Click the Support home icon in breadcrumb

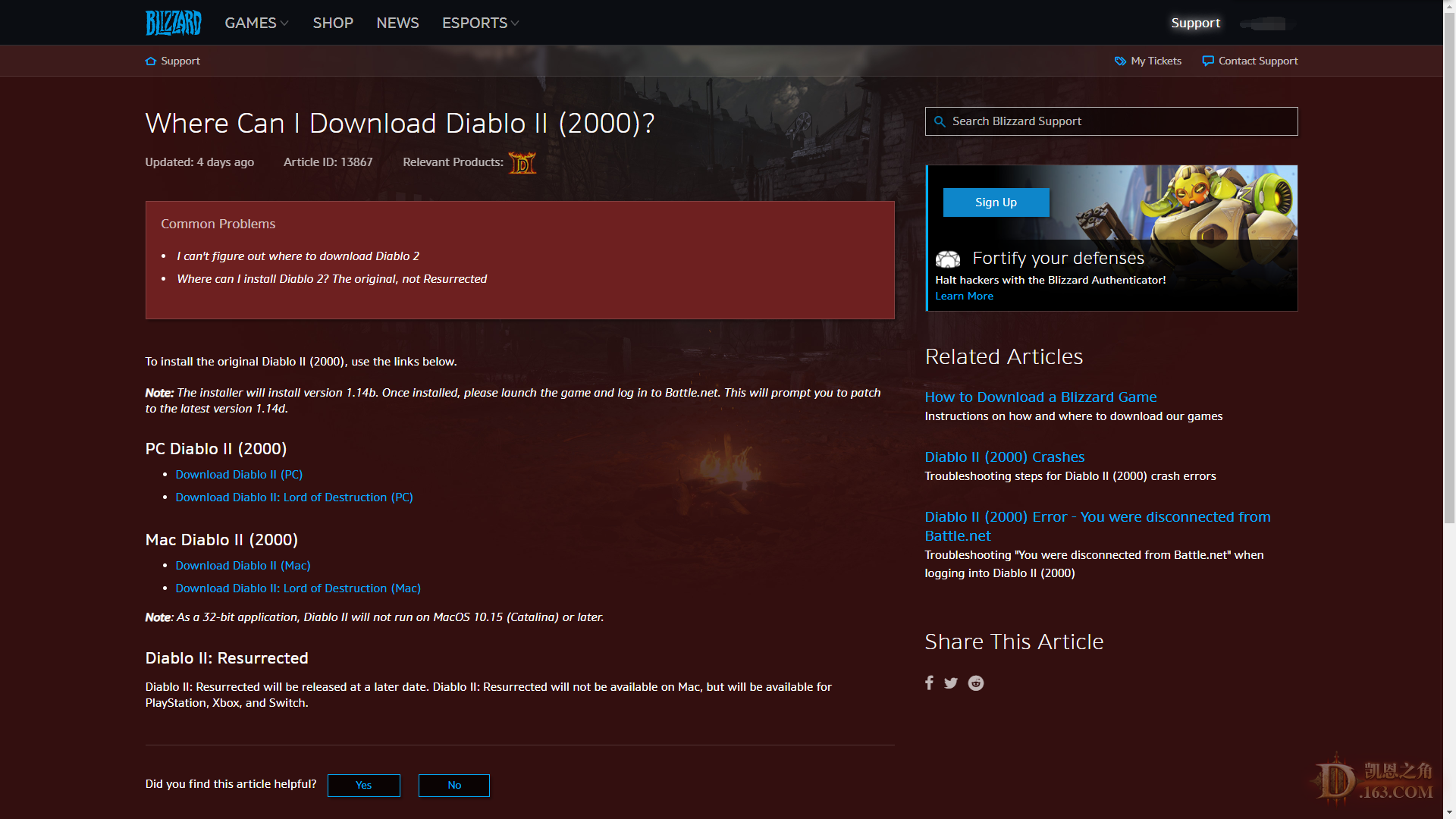151,61
